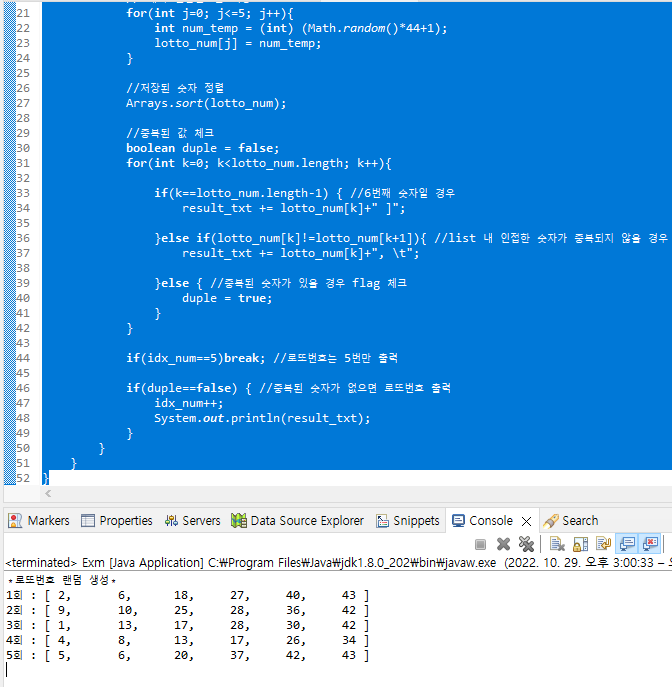This screenshot has width=672, height=687.
Task: Click the Servers tab icon
Action: 171,521
